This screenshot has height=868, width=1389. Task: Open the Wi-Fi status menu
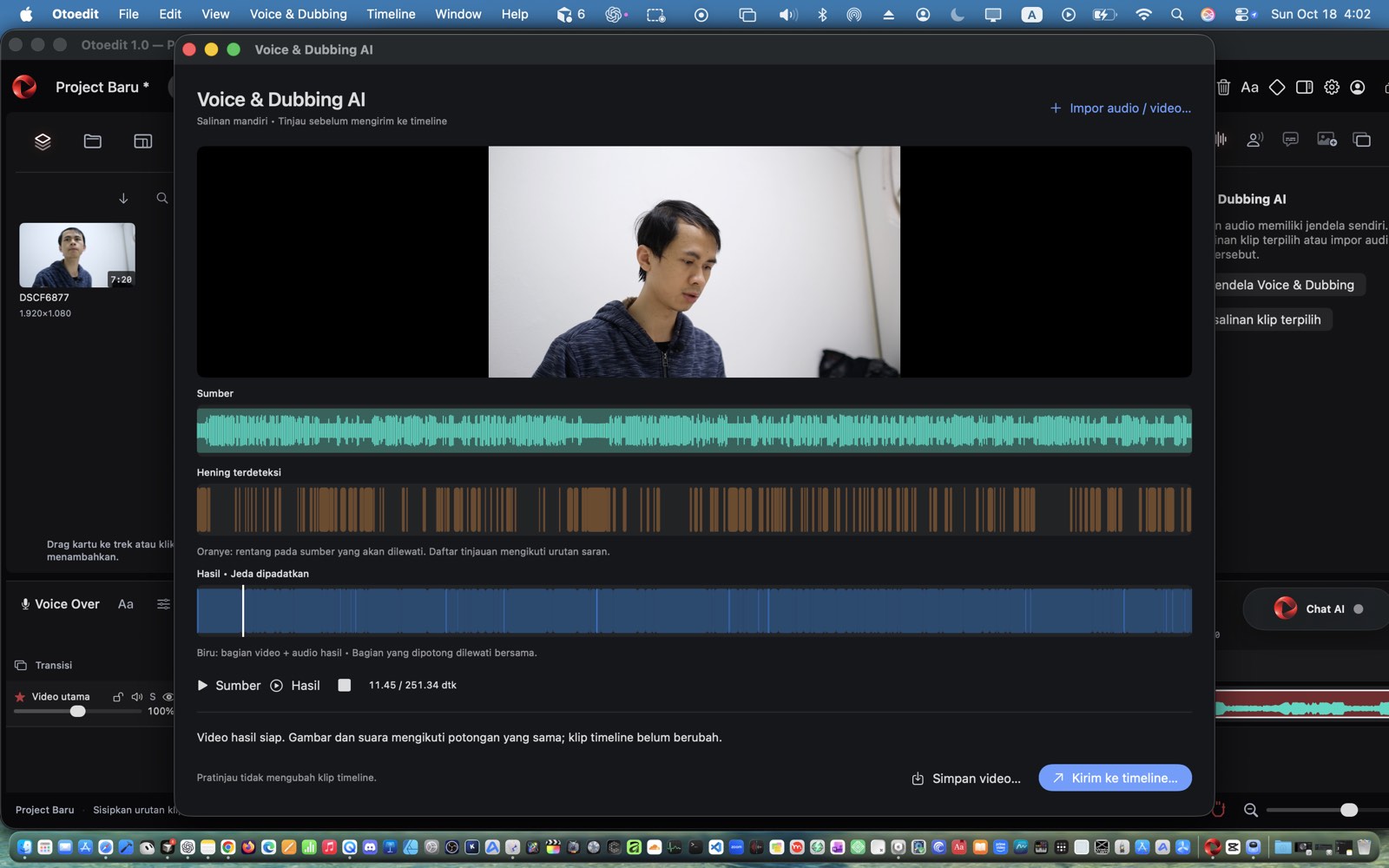[x=1143, y=14]
